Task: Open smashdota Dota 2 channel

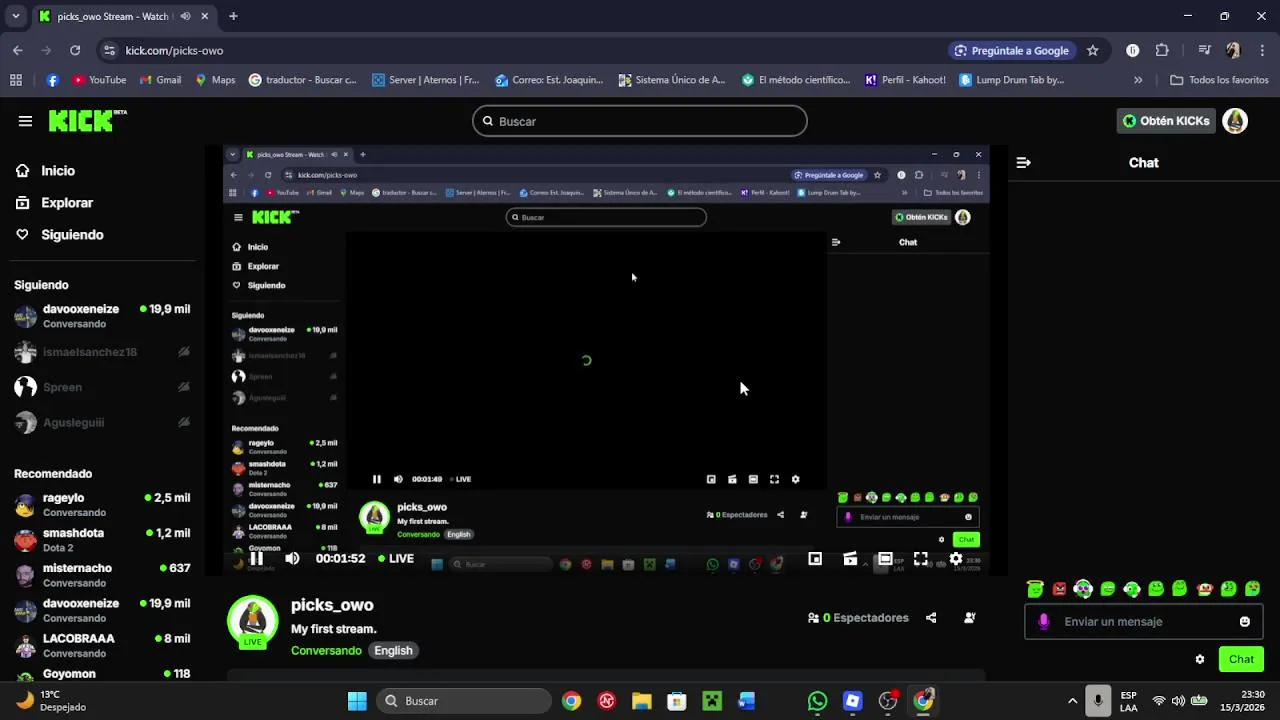Action: click(x=102, y=540)
